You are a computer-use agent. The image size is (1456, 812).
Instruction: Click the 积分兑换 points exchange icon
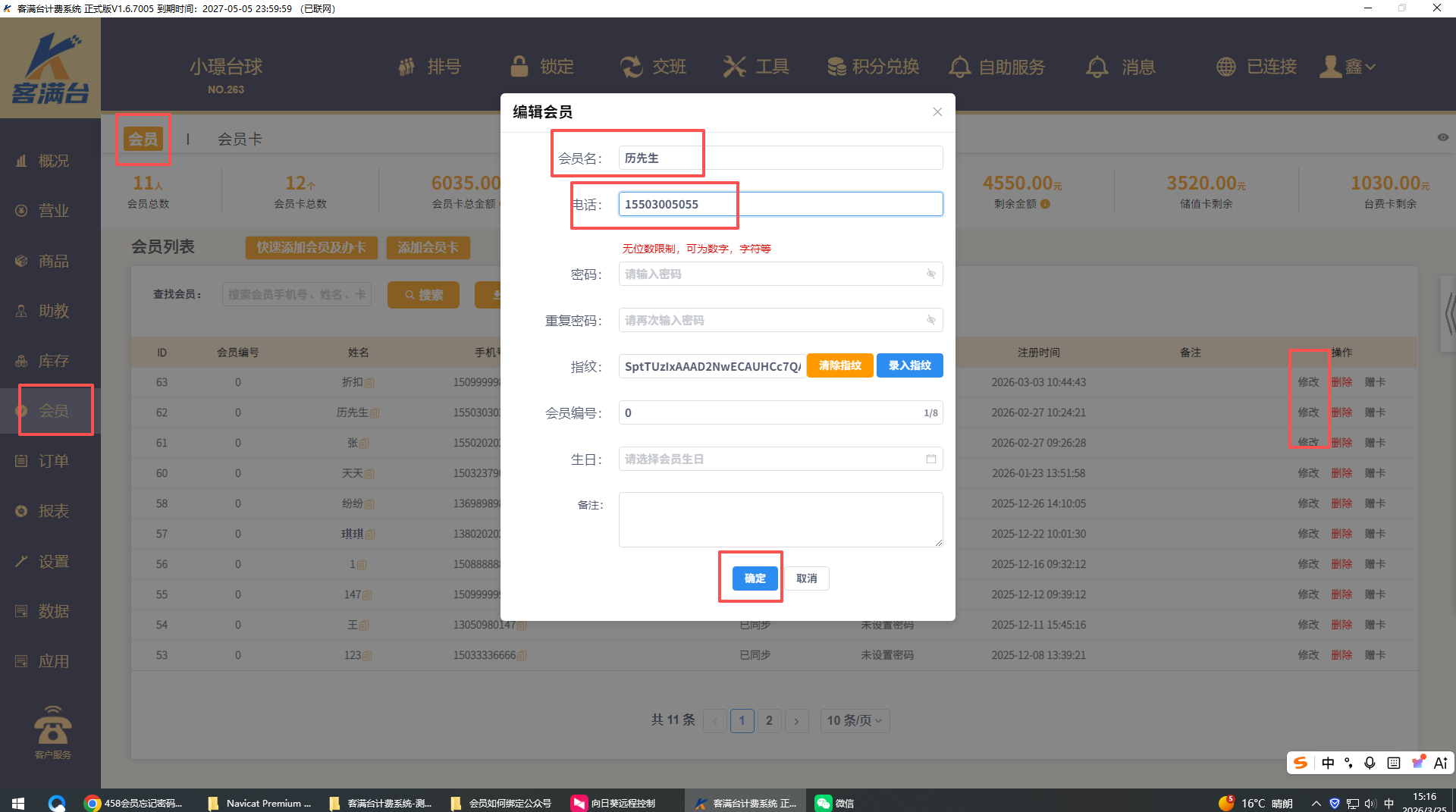(x=836, y=67)
